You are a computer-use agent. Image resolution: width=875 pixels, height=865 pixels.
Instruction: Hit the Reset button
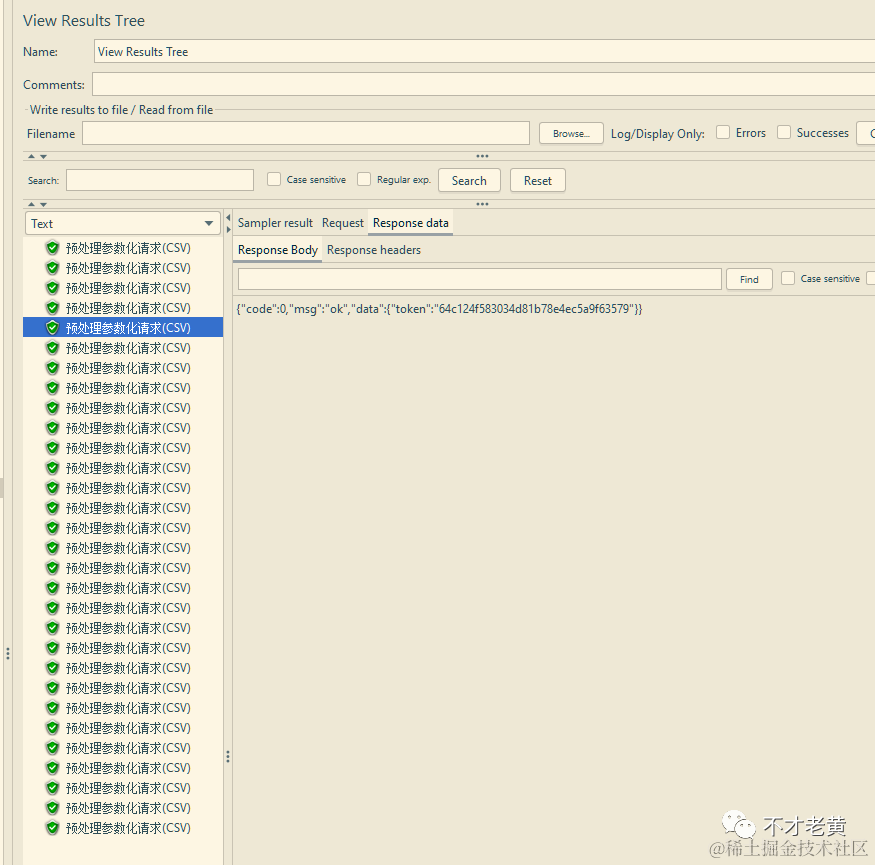pos(537,180)
